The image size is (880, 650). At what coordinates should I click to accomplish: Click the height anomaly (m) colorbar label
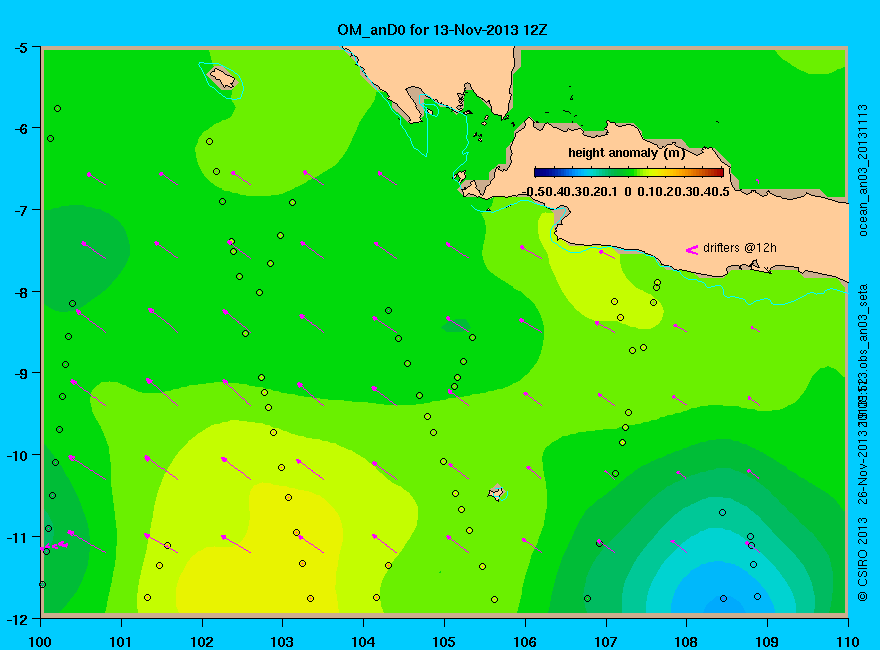tap(626, 153)
